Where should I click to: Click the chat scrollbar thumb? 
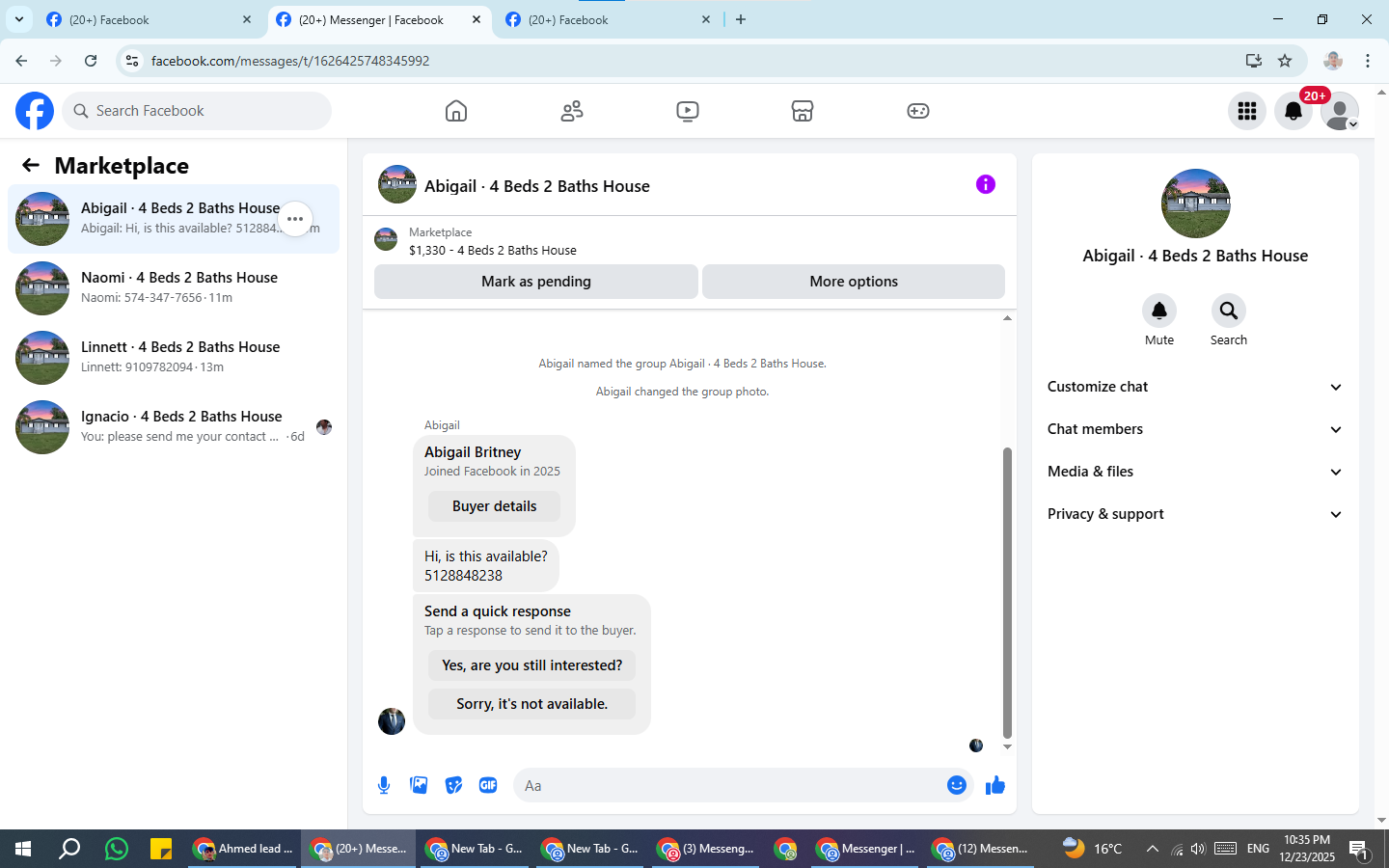1007,592
